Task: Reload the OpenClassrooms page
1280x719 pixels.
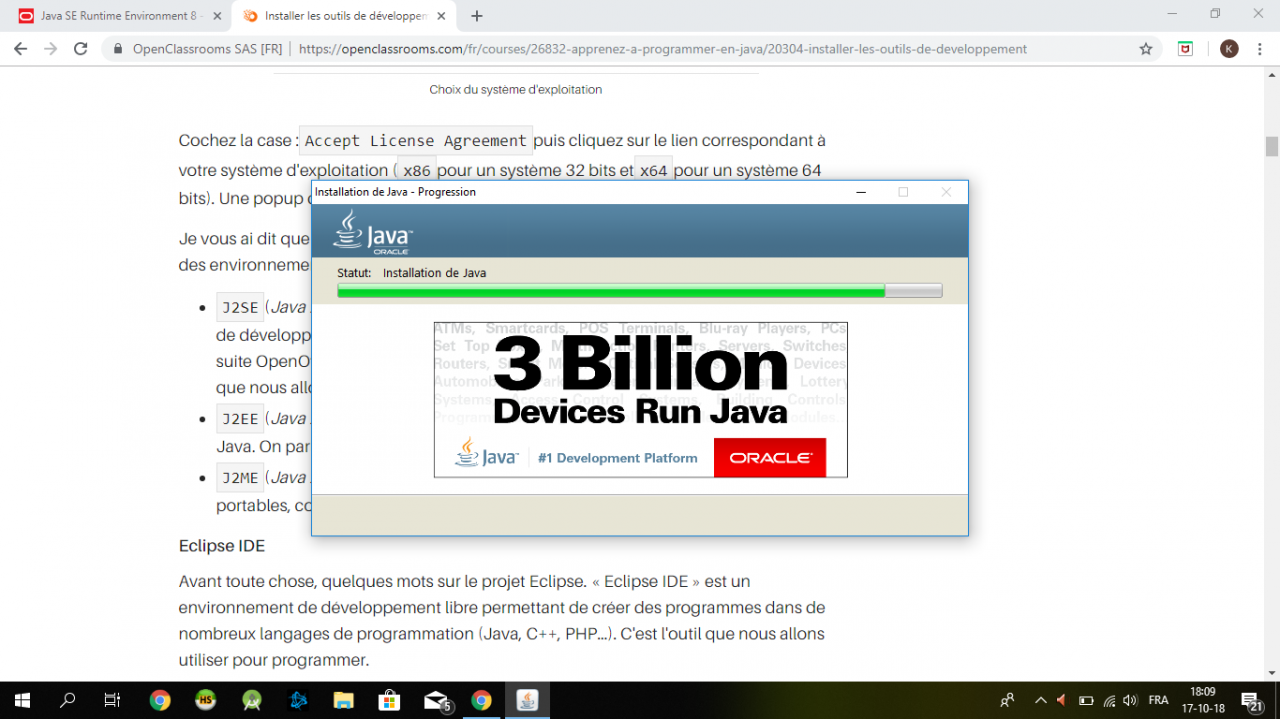Action: (x=82, y=48)
